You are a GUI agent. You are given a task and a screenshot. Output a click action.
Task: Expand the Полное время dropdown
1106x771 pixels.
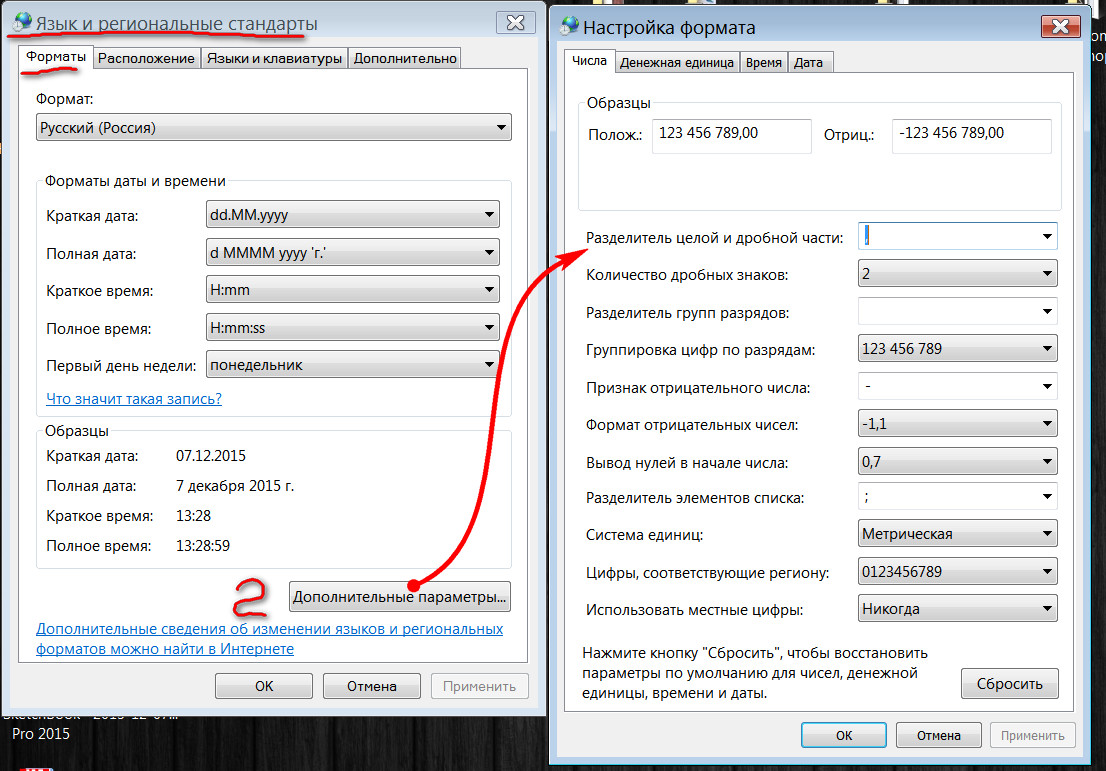click(353, 327)
